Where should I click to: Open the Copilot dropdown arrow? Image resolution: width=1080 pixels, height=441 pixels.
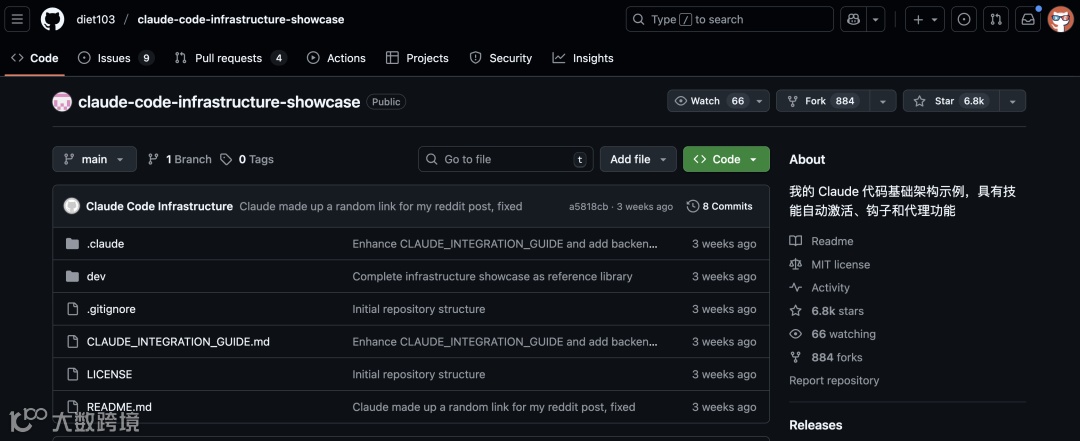875,19
